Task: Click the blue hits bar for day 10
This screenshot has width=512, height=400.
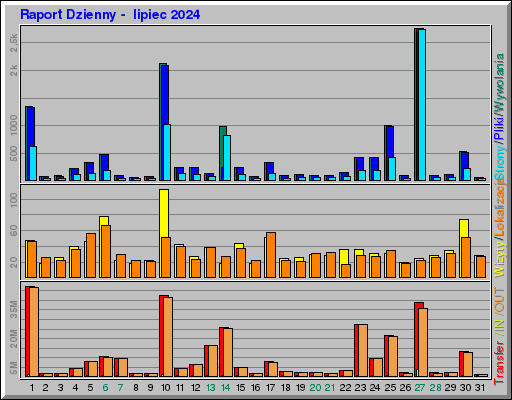Action: click(x=165, y=94)
